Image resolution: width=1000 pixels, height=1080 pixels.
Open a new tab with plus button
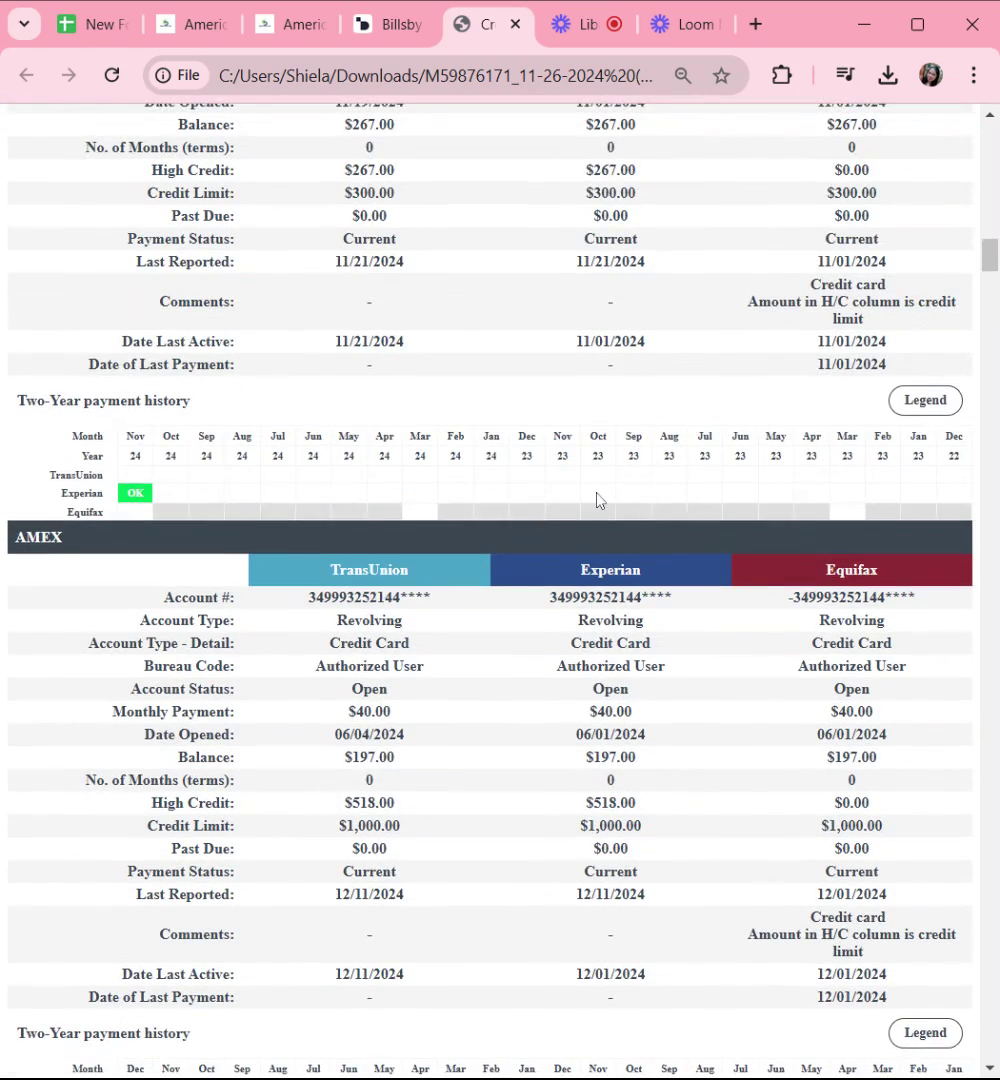tap(756, 24)
